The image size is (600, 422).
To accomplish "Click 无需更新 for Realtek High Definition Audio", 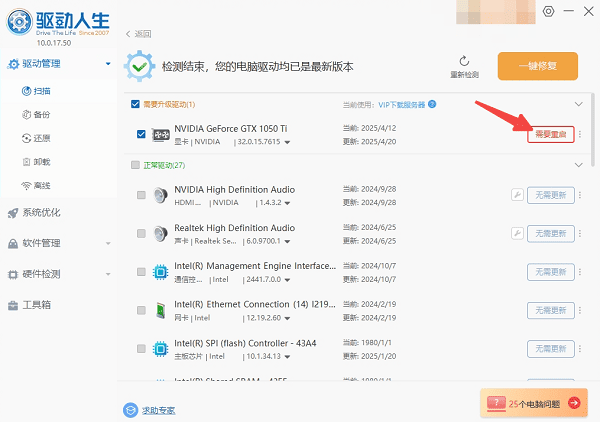I will (551, 233).
